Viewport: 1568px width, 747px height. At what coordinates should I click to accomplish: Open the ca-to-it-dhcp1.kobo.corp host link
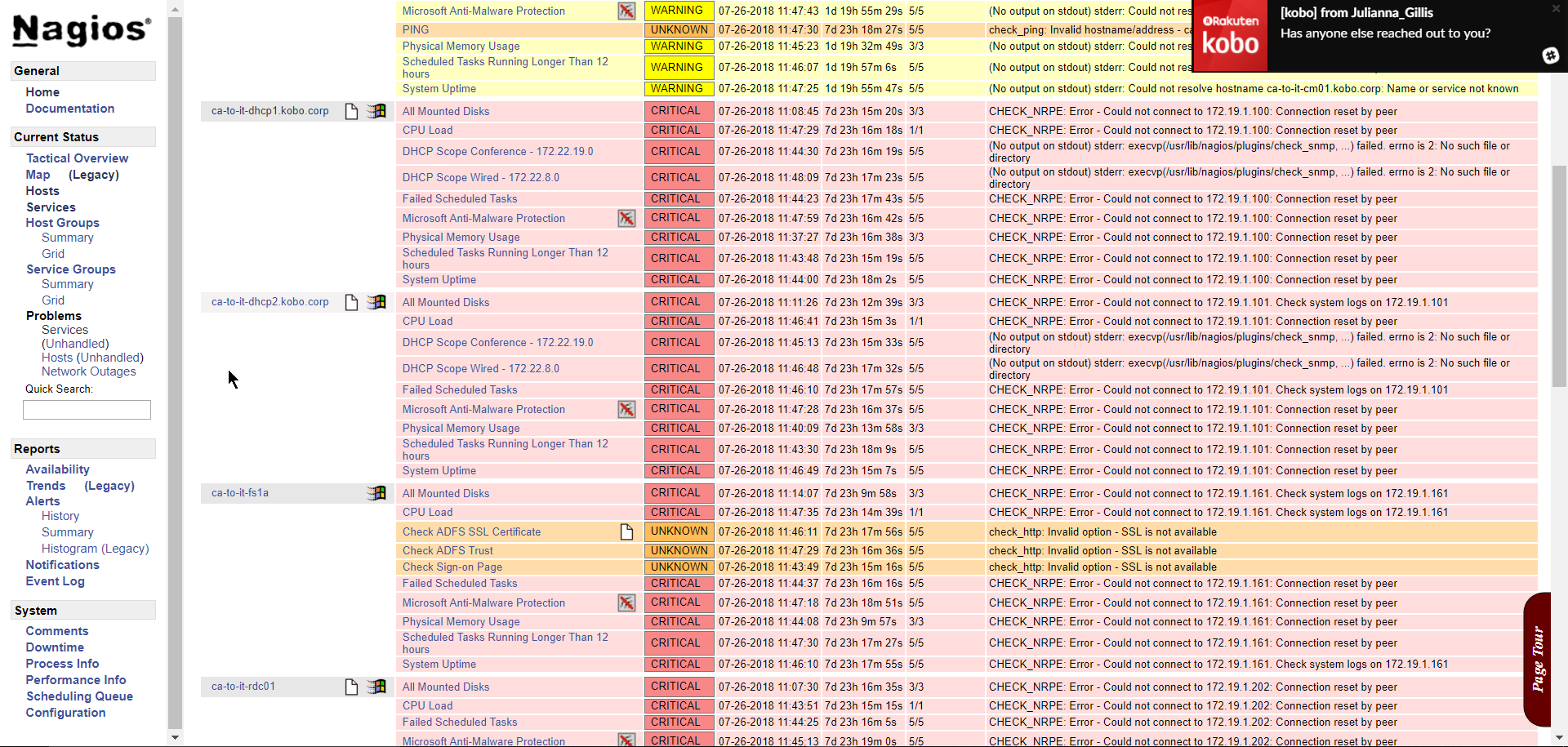point(269,111)
